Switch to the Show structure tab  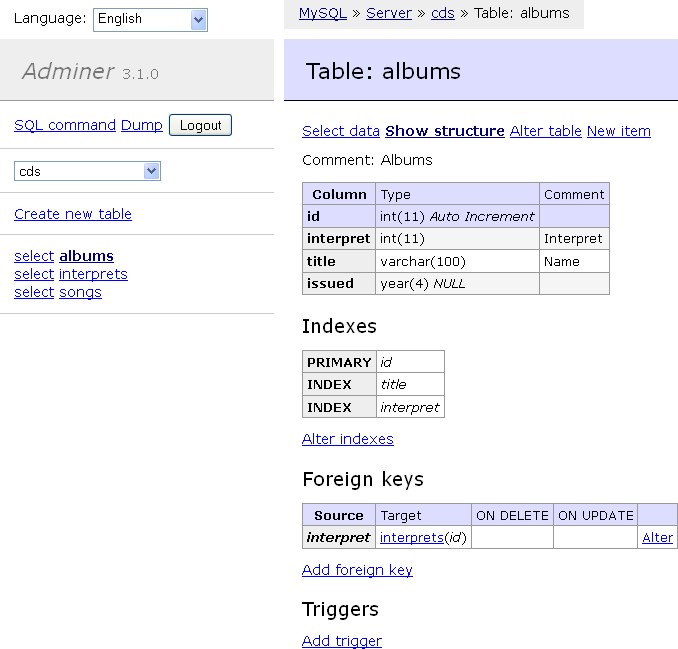445,131
